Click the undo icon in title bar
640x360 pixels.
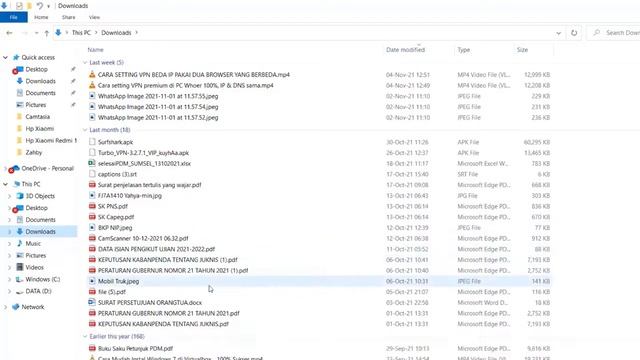click(x=40, y=6)
